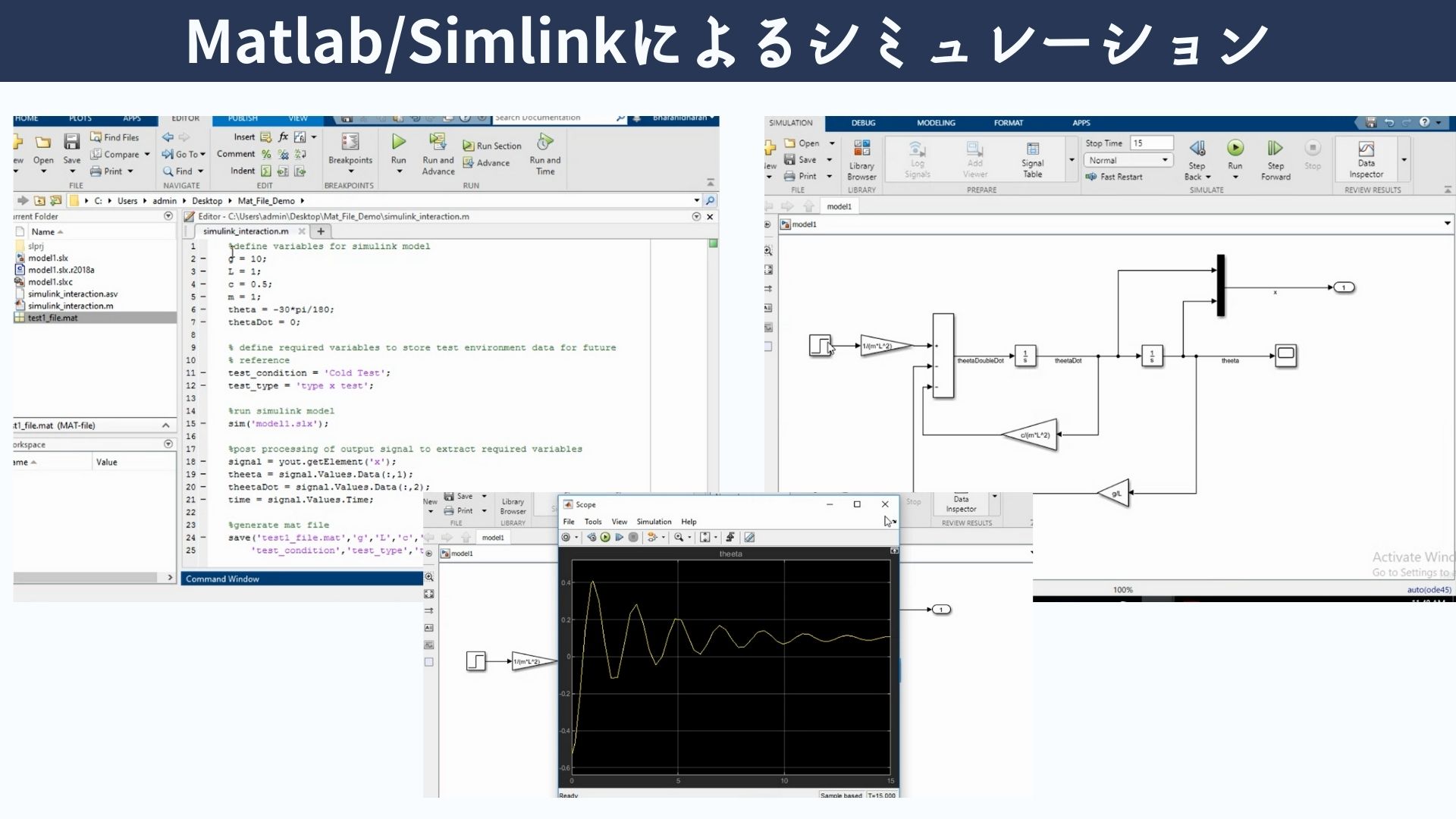
Task: Click the Insert function fx icon
Action: coord(284,137)
